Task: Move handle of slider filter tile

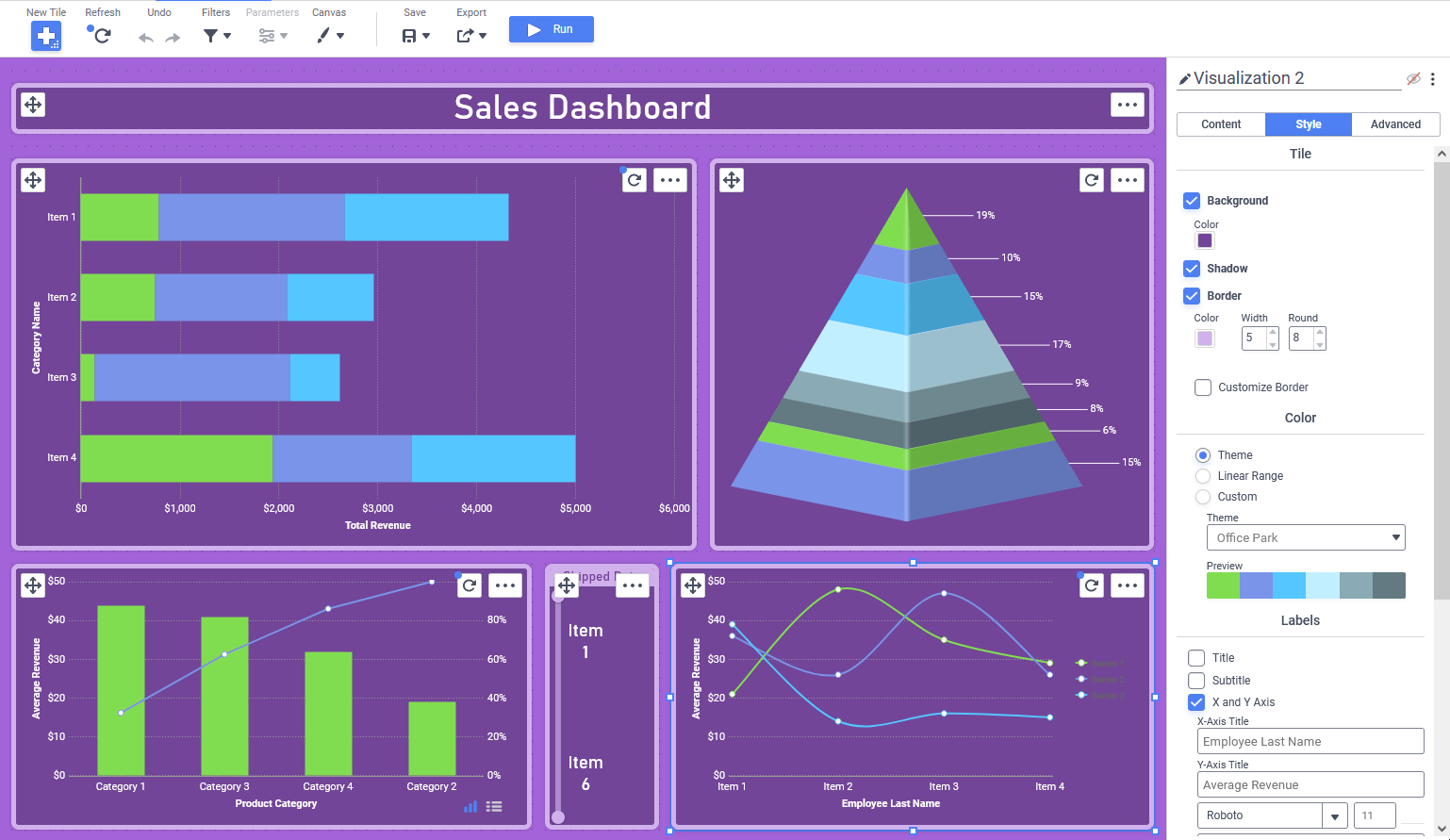Action: [567, 585]
